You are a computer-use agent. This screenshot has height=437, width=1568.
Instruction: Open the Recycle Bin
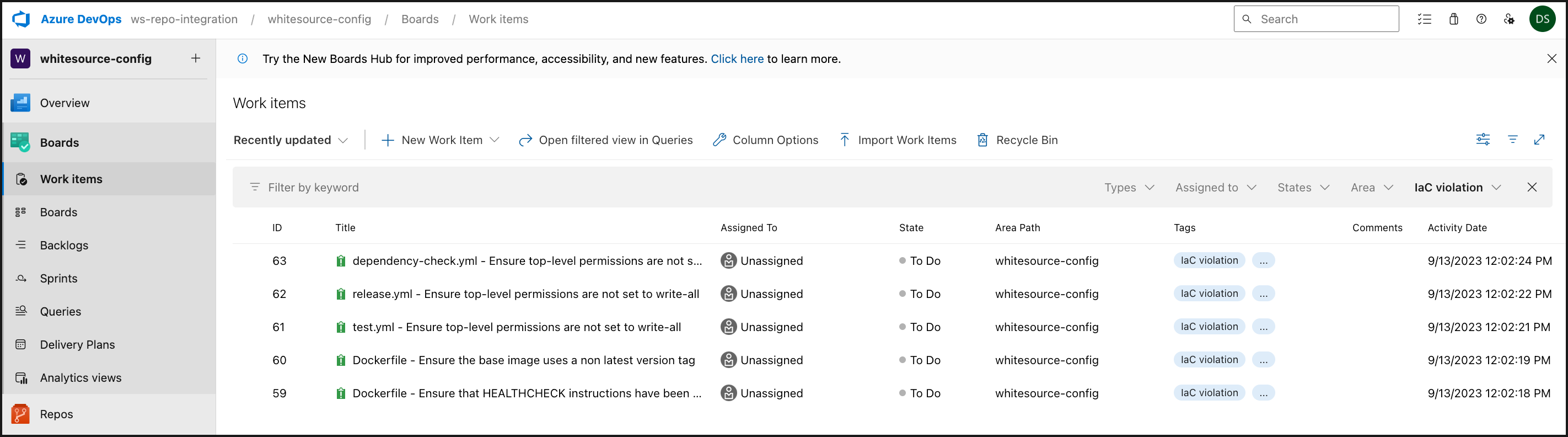pyautogui.click(x=1017, y=140)
